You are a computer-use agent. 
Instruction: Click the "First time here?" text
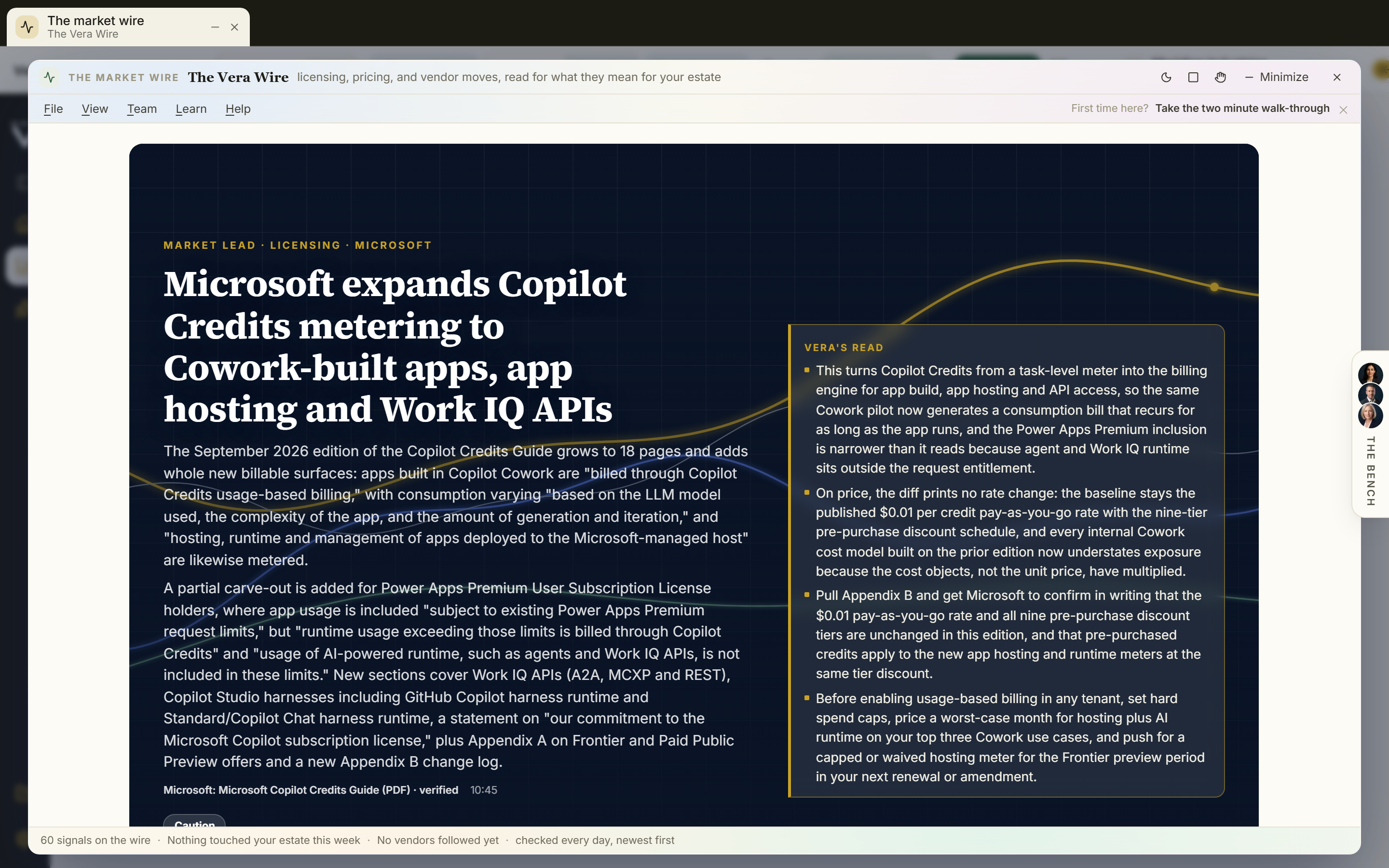click(x=1109, y=108)
